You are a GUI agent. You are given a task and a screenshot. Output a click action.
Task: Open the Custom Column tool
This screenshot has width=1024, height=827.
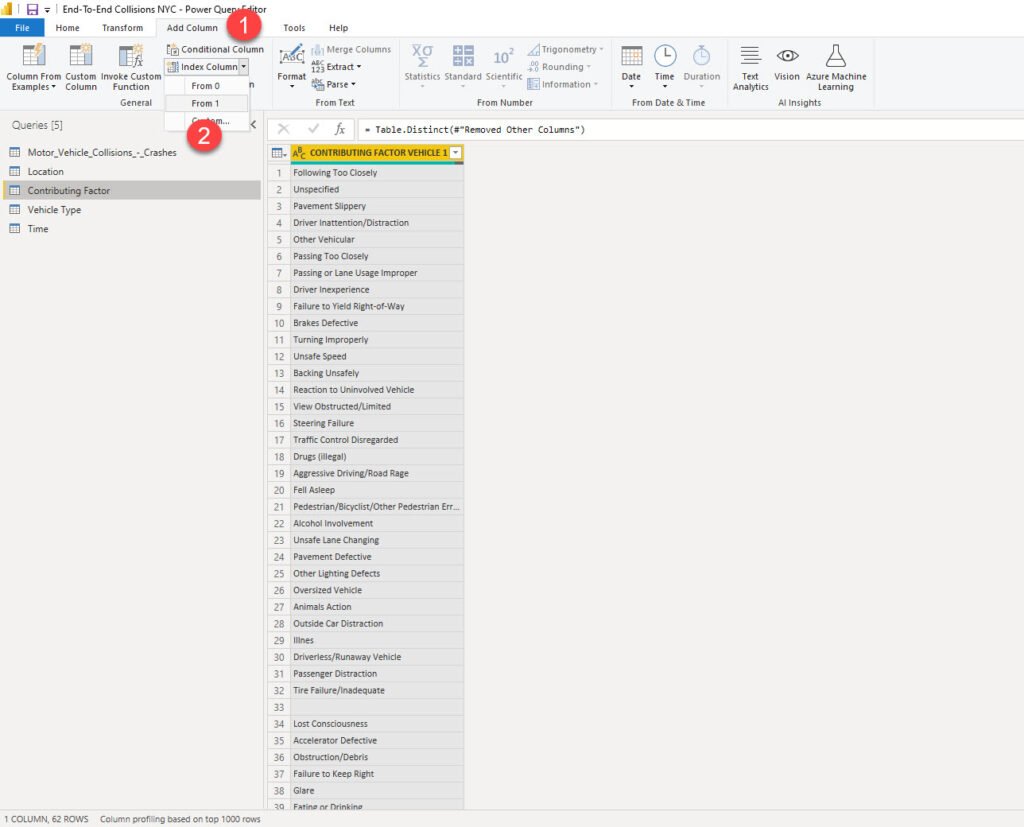81,67
